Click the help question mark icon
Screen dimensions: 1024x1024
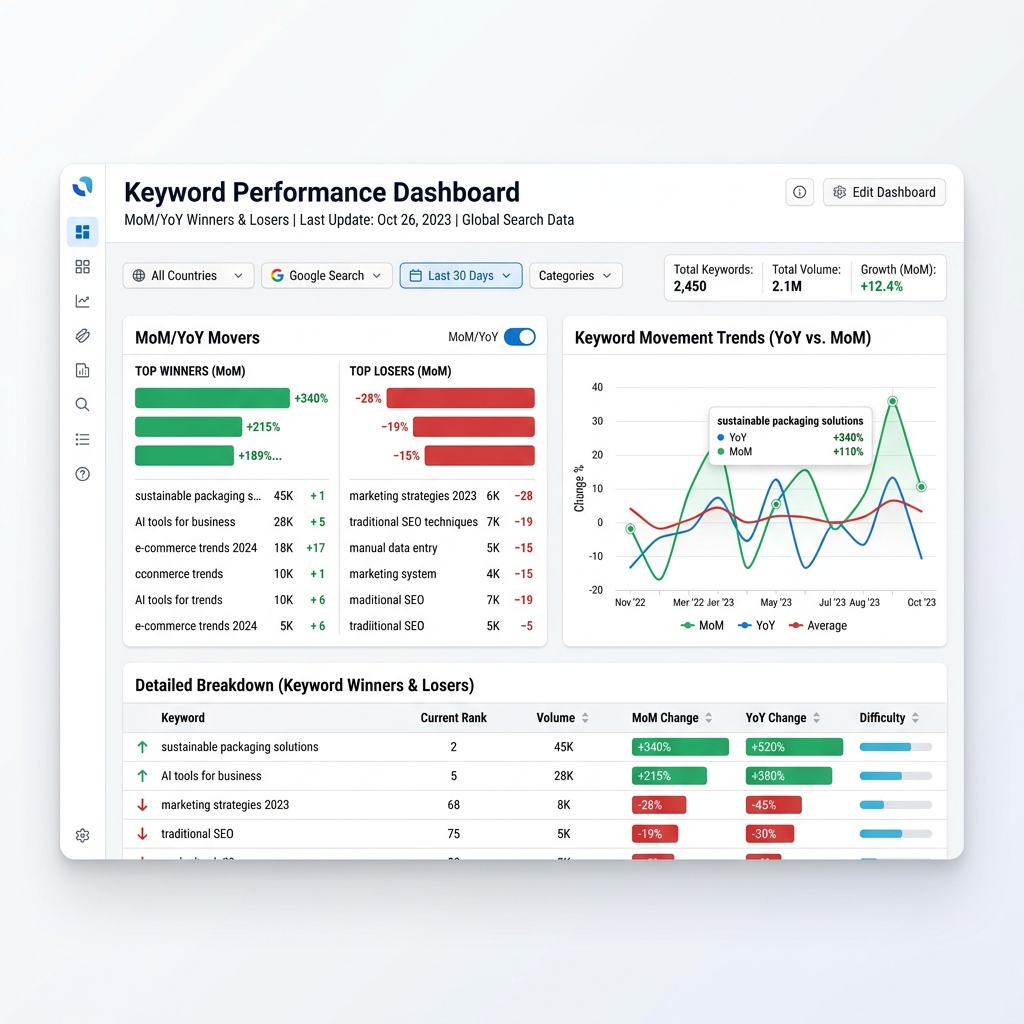click(x=82, y=474)
